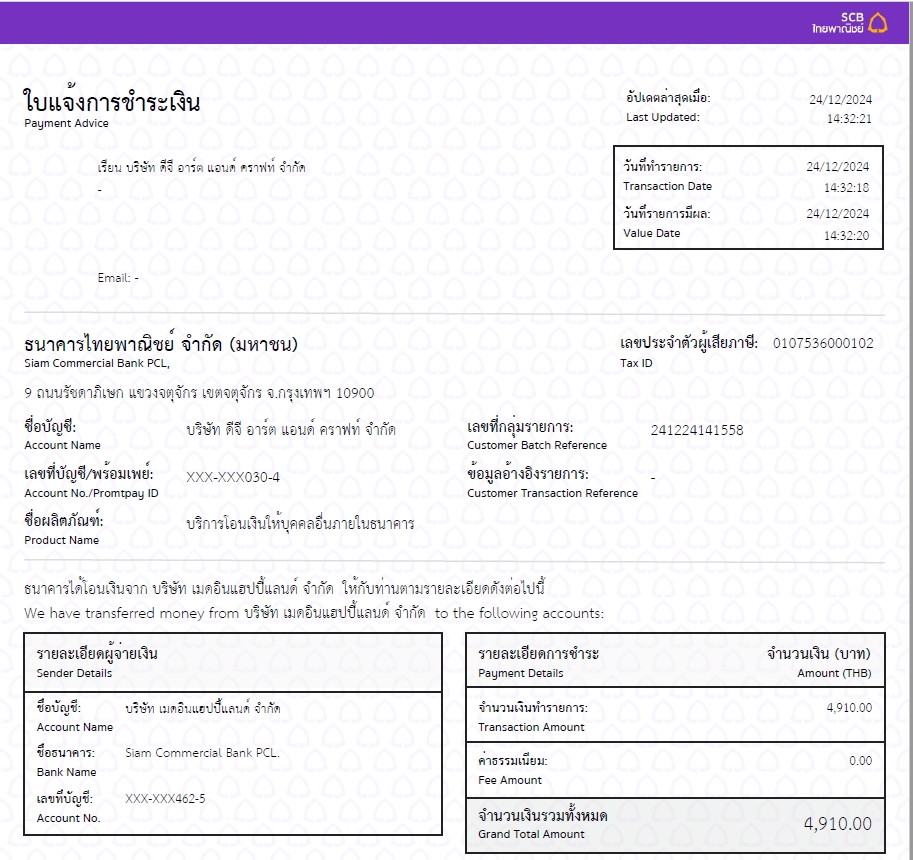Image resolution: width=913 pixels, height=860 pixels.
Task: Click the Account No./Promtpay ID label
Action: click(x=91, y=493)
